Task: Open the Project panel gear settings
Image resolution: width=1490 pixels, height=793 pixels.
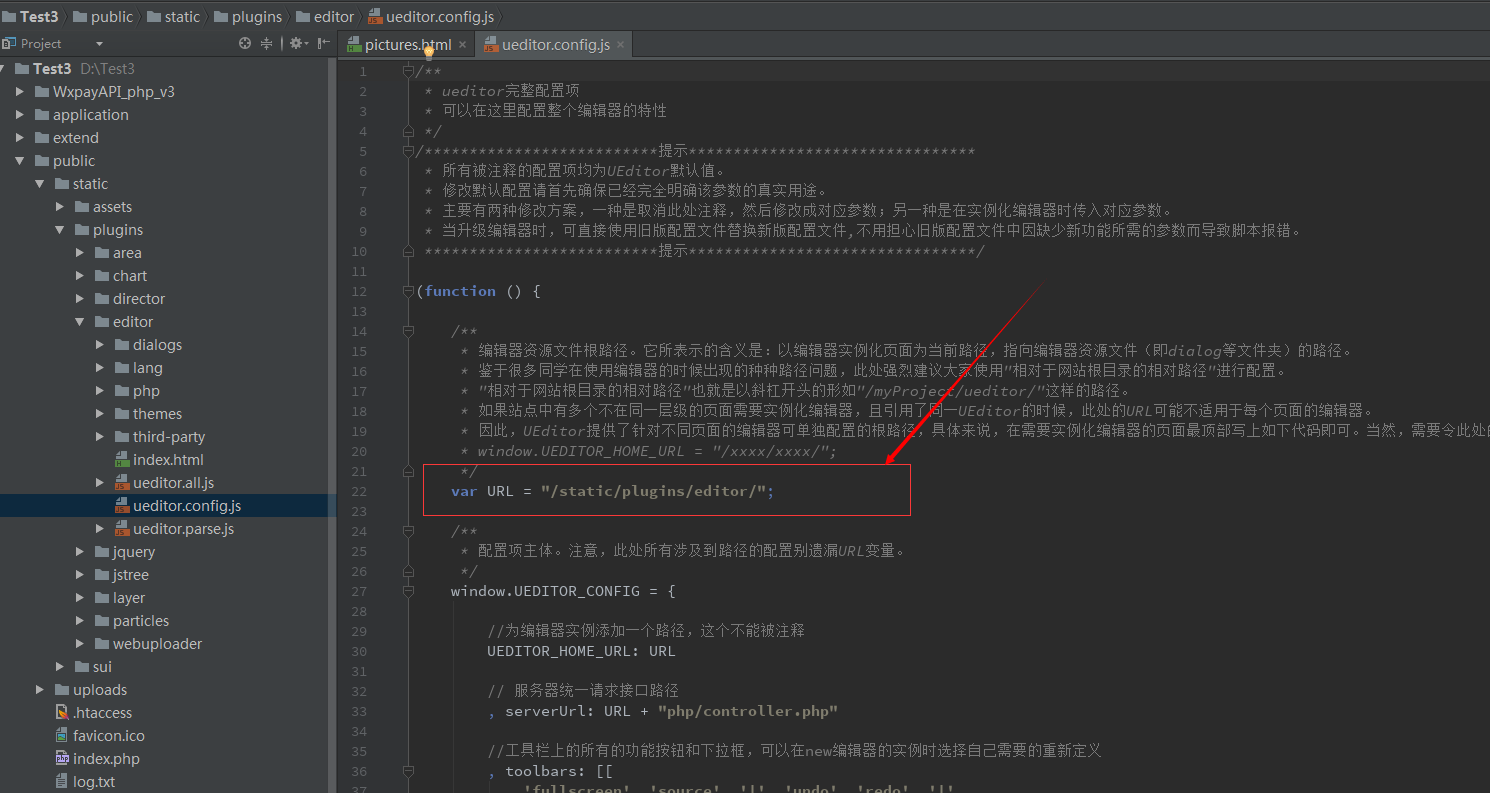Action: click(x=296, y=43)
